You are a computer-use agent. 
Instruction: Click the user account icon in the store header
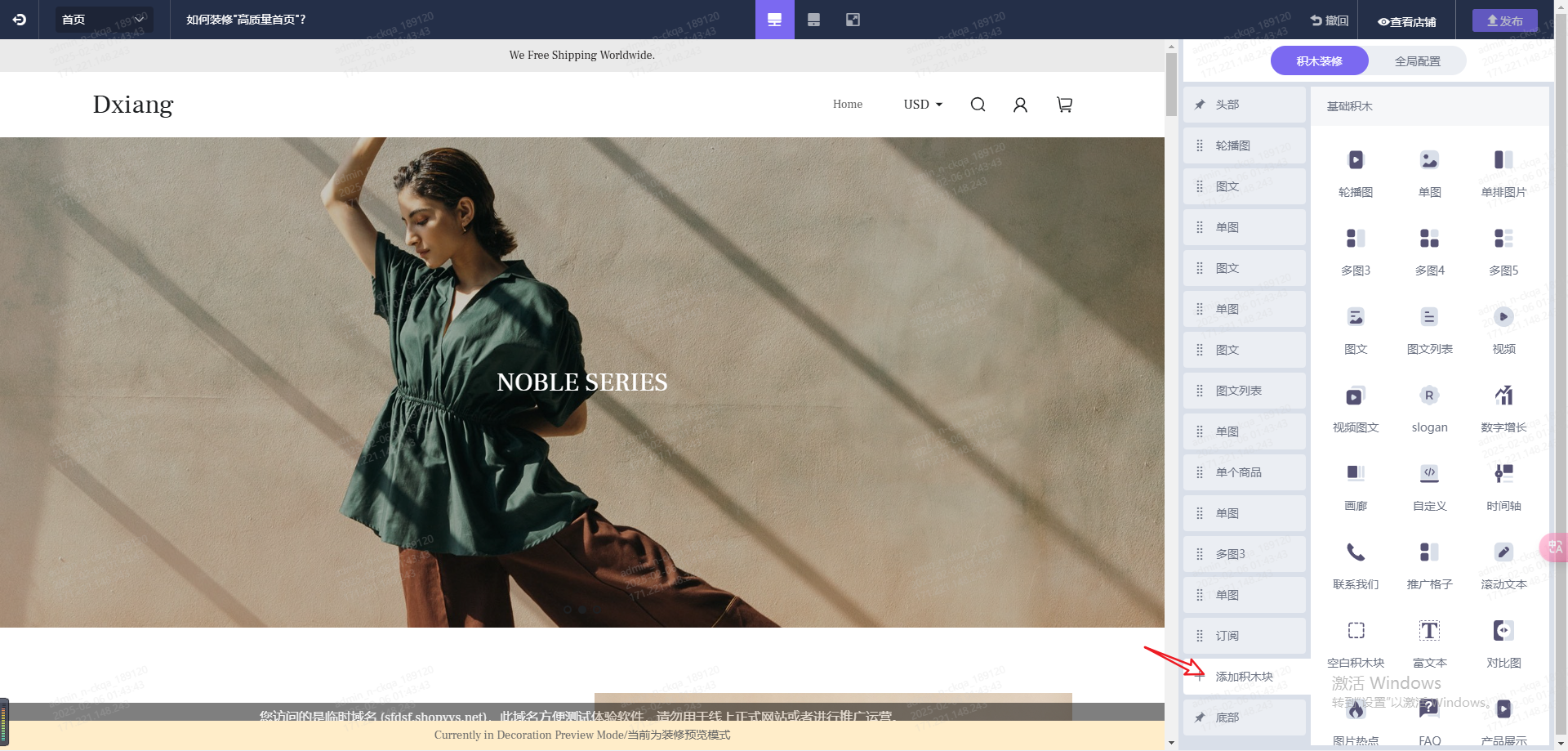click(1020, 105)
